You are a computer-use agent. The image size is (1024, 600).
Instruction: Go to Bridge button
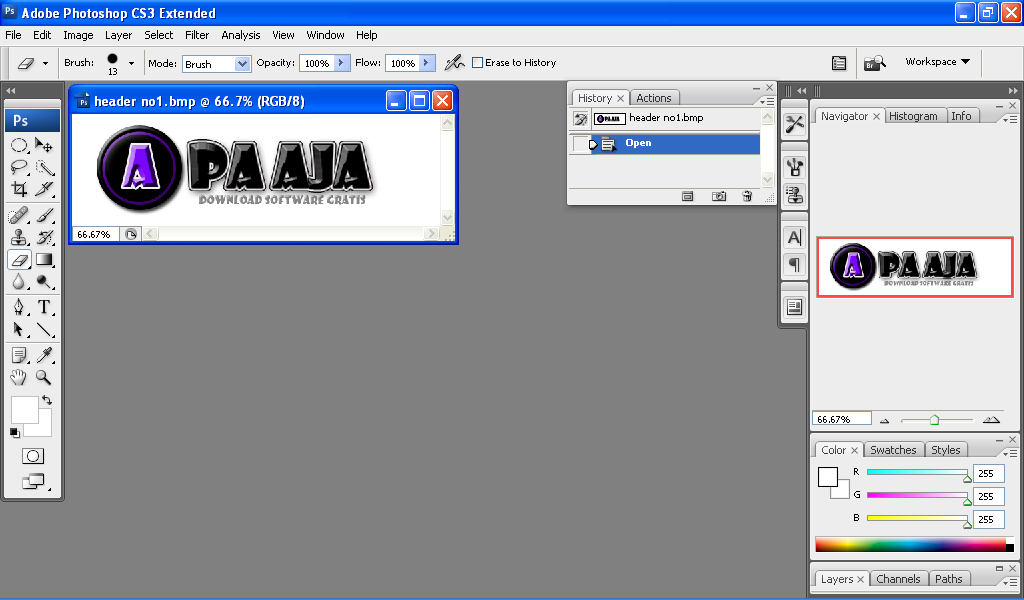click(x=874, y=63)
